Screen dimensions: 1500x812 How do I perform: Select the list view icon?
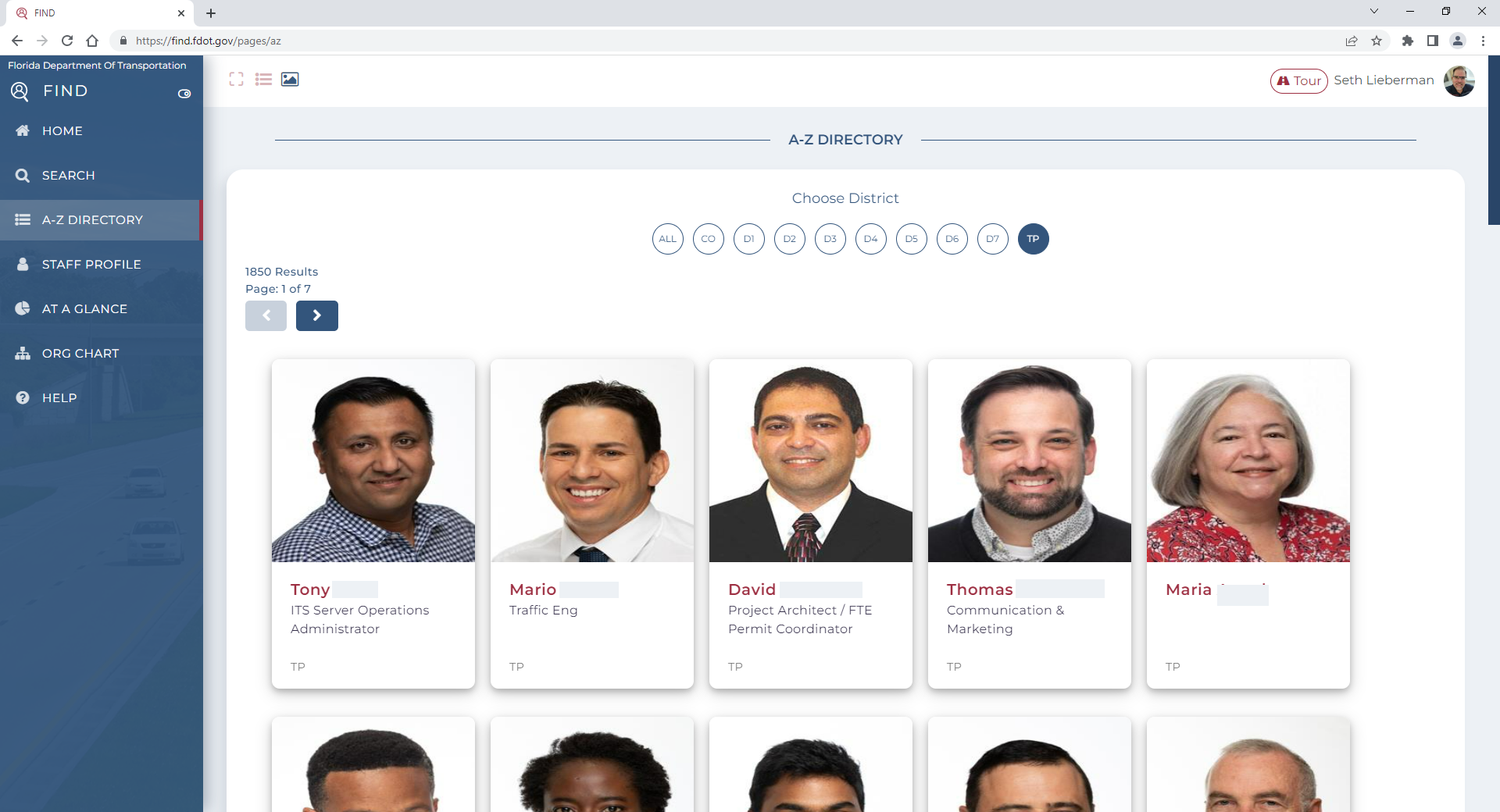pos(263,79)
